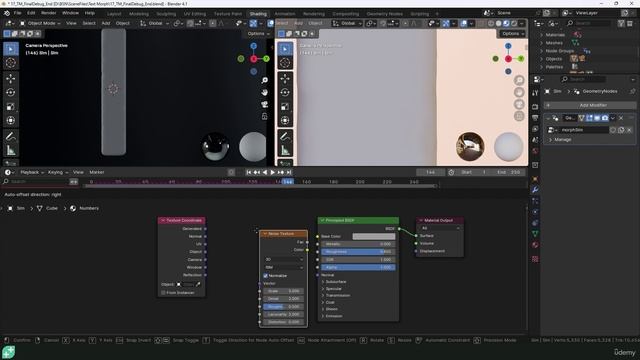Open the Modifiers wrench properties tab
The image size is (640, 360).
[535, 189]
